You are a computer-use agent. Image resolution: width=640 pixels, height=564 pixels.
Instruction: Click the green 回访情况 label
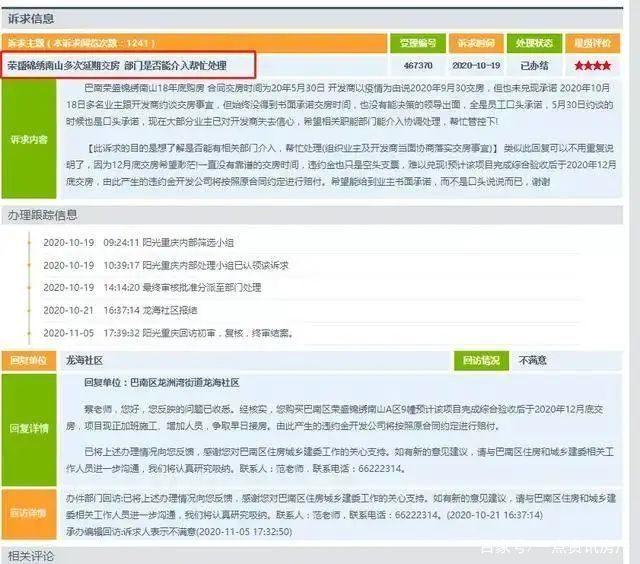pyautogui.click(x=481, y=361)
